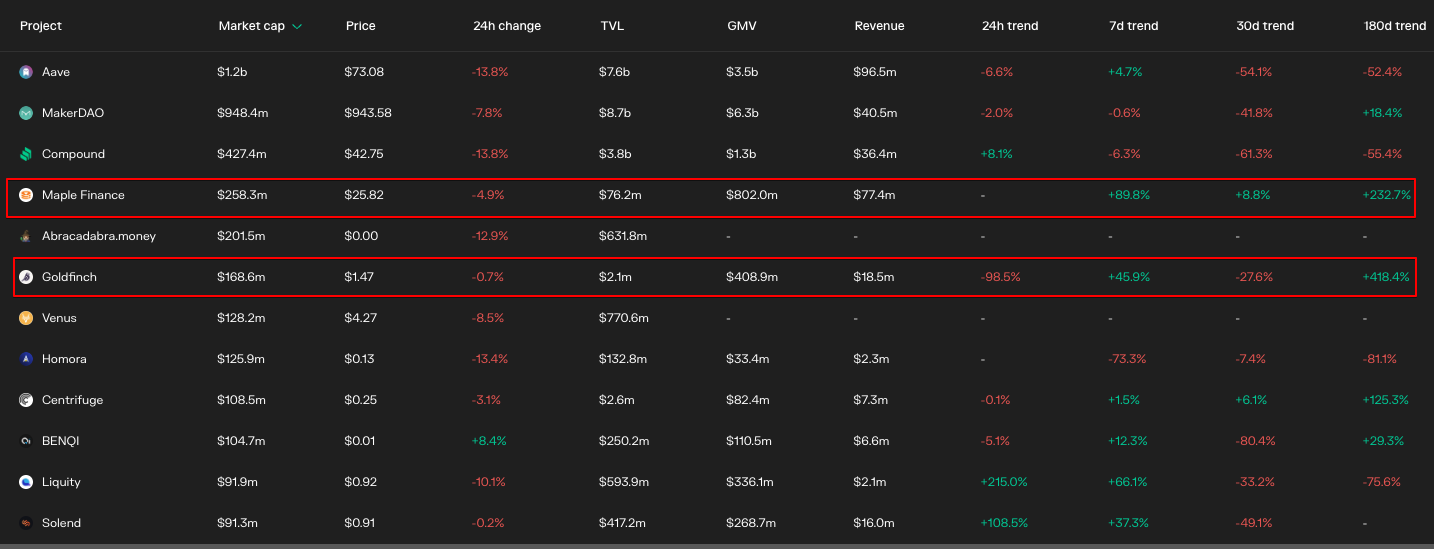Sort by 7d trend column header
1434x549 pixels.
pyautogui.click(x=1133, y=26)
